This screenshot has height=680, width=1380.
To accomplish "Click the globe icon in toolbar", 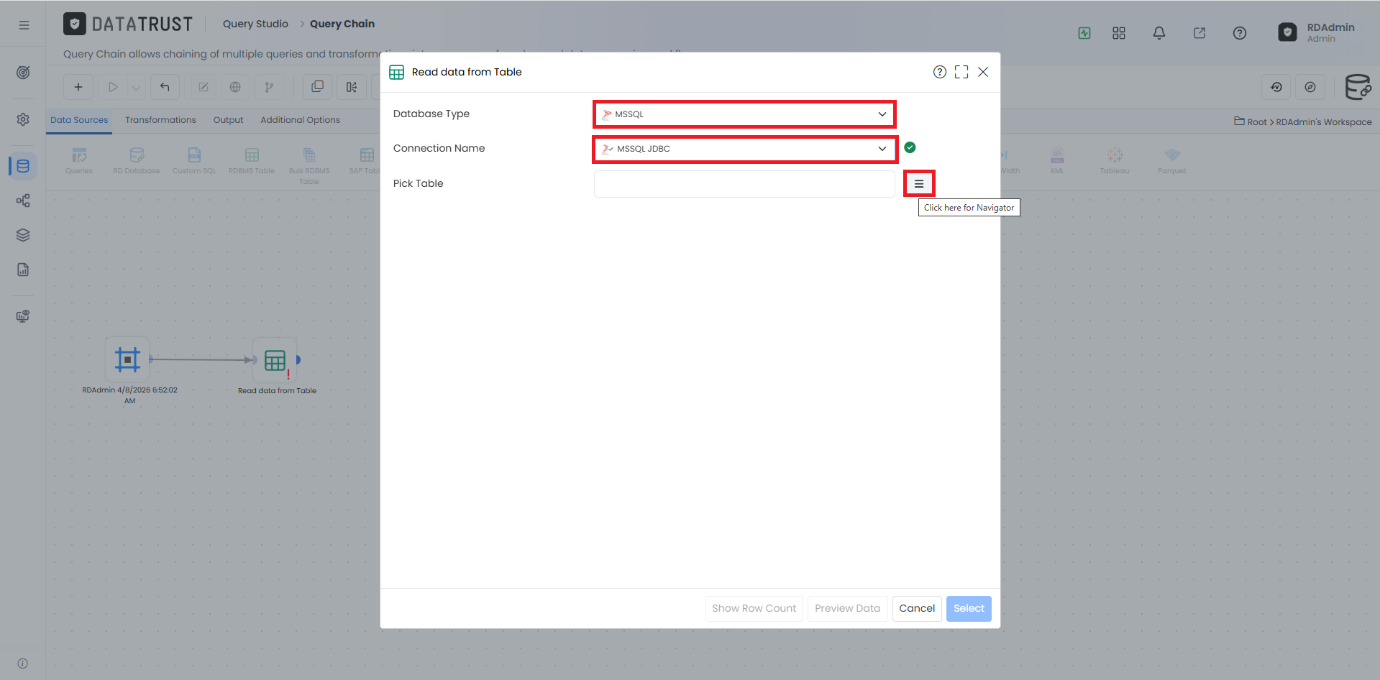I will tap(235, 87).
